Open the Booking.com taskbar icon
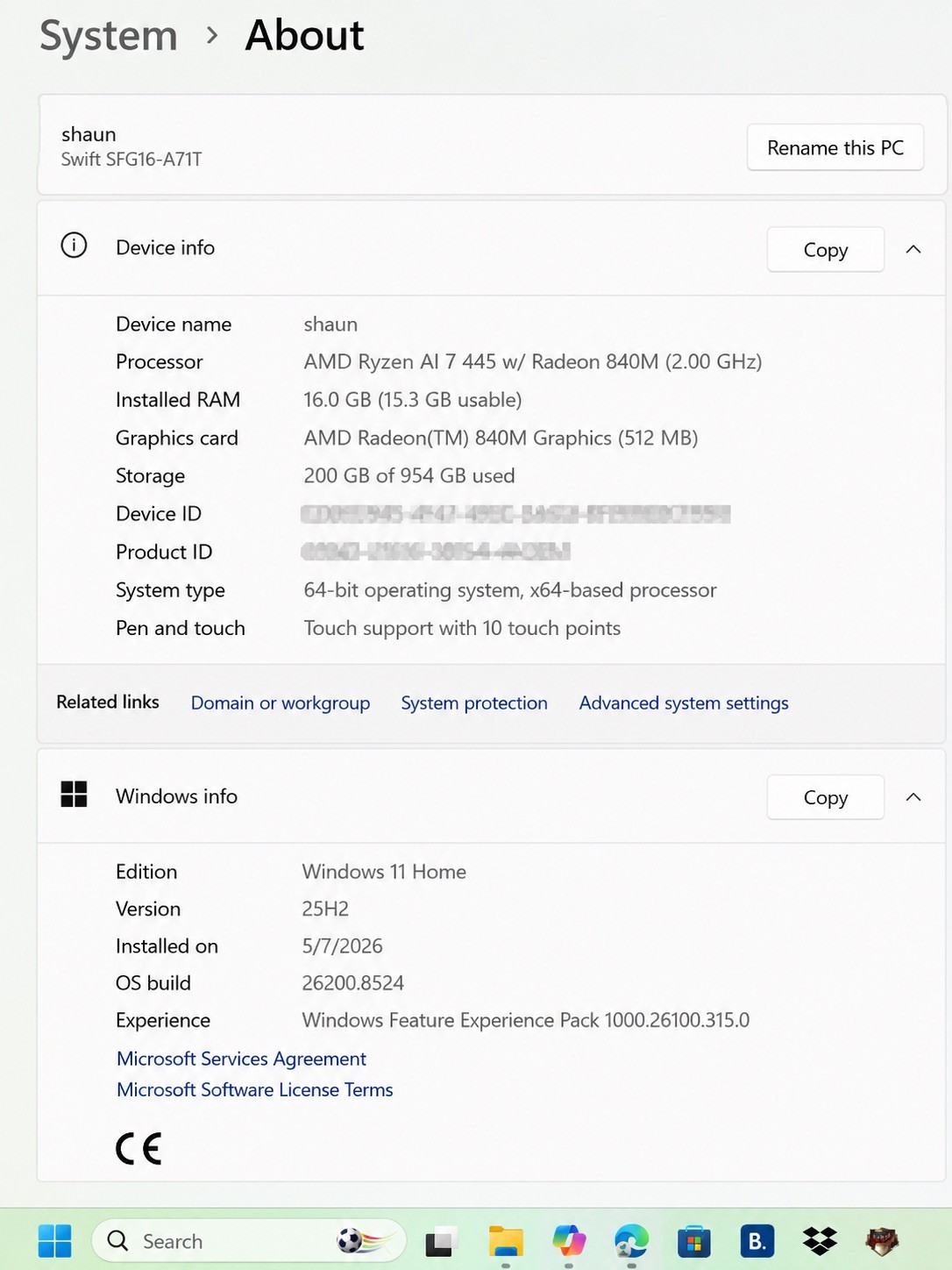Viewport: 952px width, 1270px height. [x=757, y=1241]
